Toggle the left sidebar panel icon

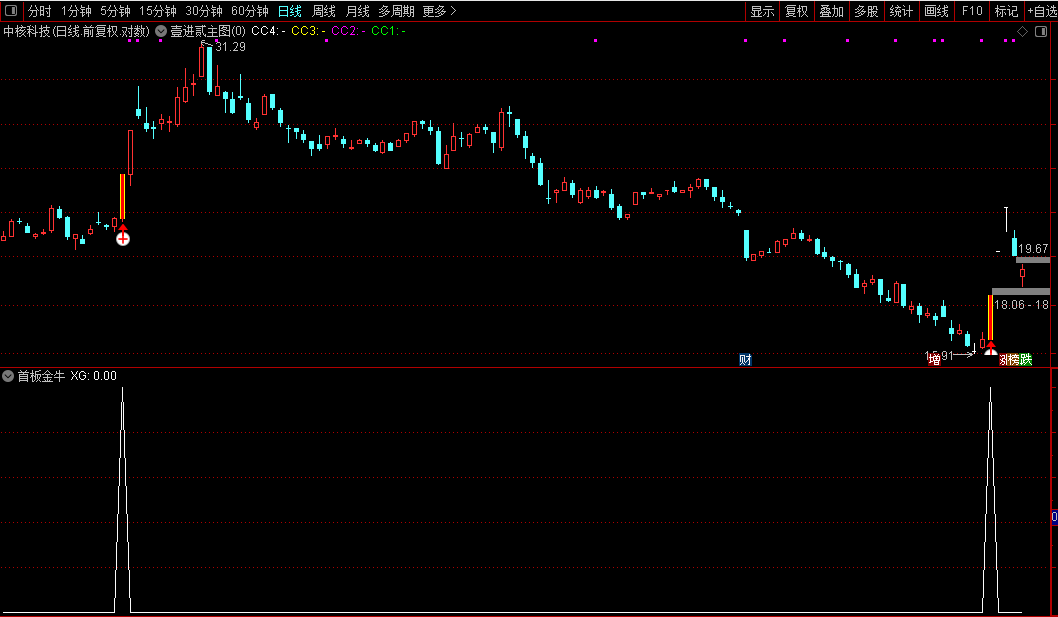point(11,11)
